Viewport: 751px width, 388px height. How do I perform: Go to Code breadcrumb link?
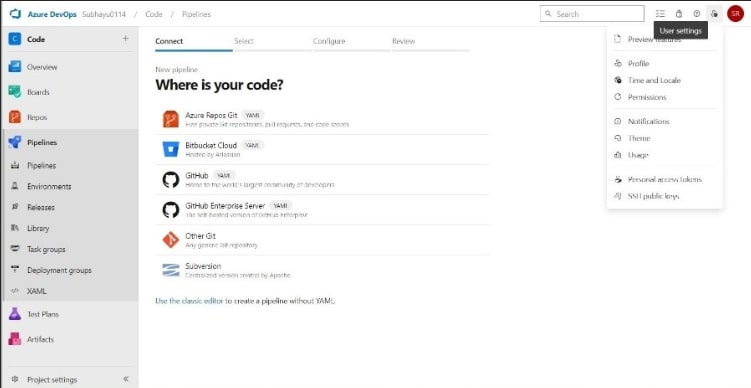click(x=154, y=14)
